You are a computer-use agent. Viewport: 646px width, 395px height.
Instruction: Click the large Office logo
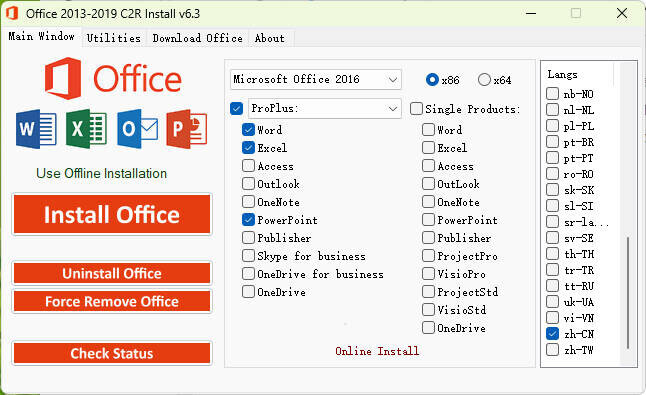point(113,78)
